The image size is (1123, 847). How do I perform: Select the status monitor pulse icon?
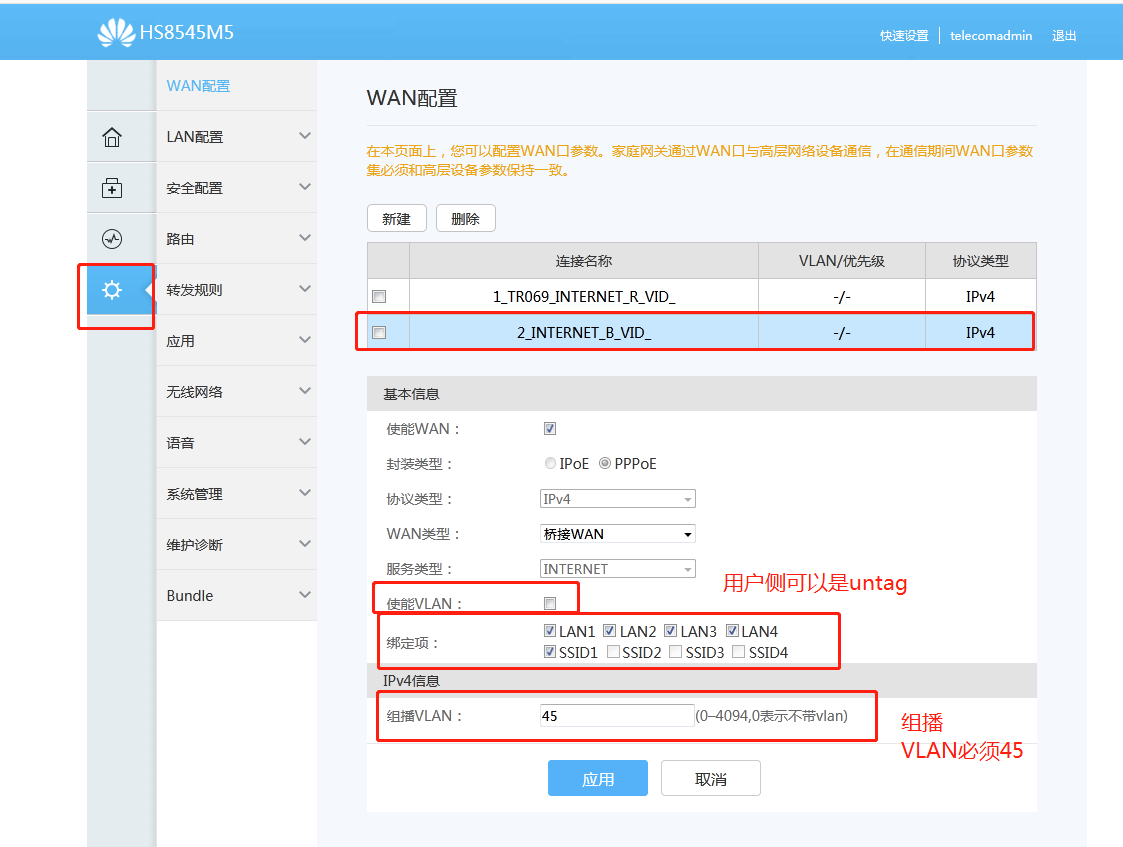point(112,239)
